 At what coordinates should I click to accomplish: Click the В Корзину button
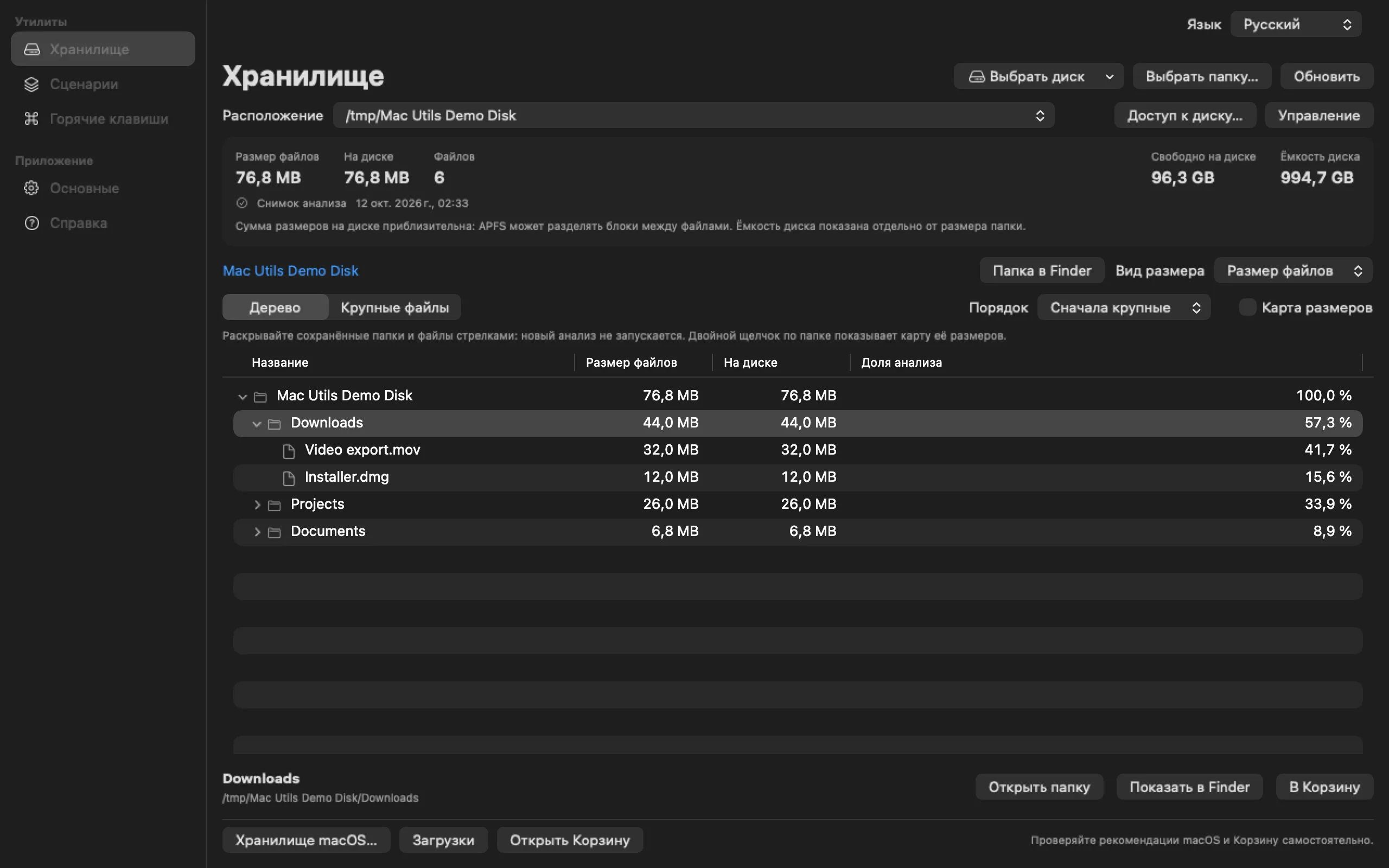[x=1324, y=787]
